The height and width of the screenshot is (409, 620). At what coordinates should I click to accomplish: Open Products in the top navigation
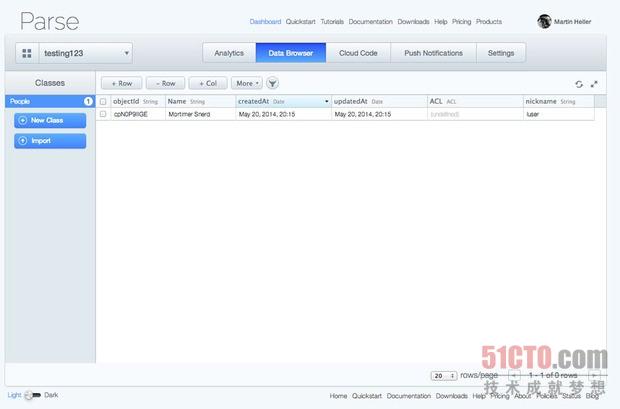tap(489, 22)
